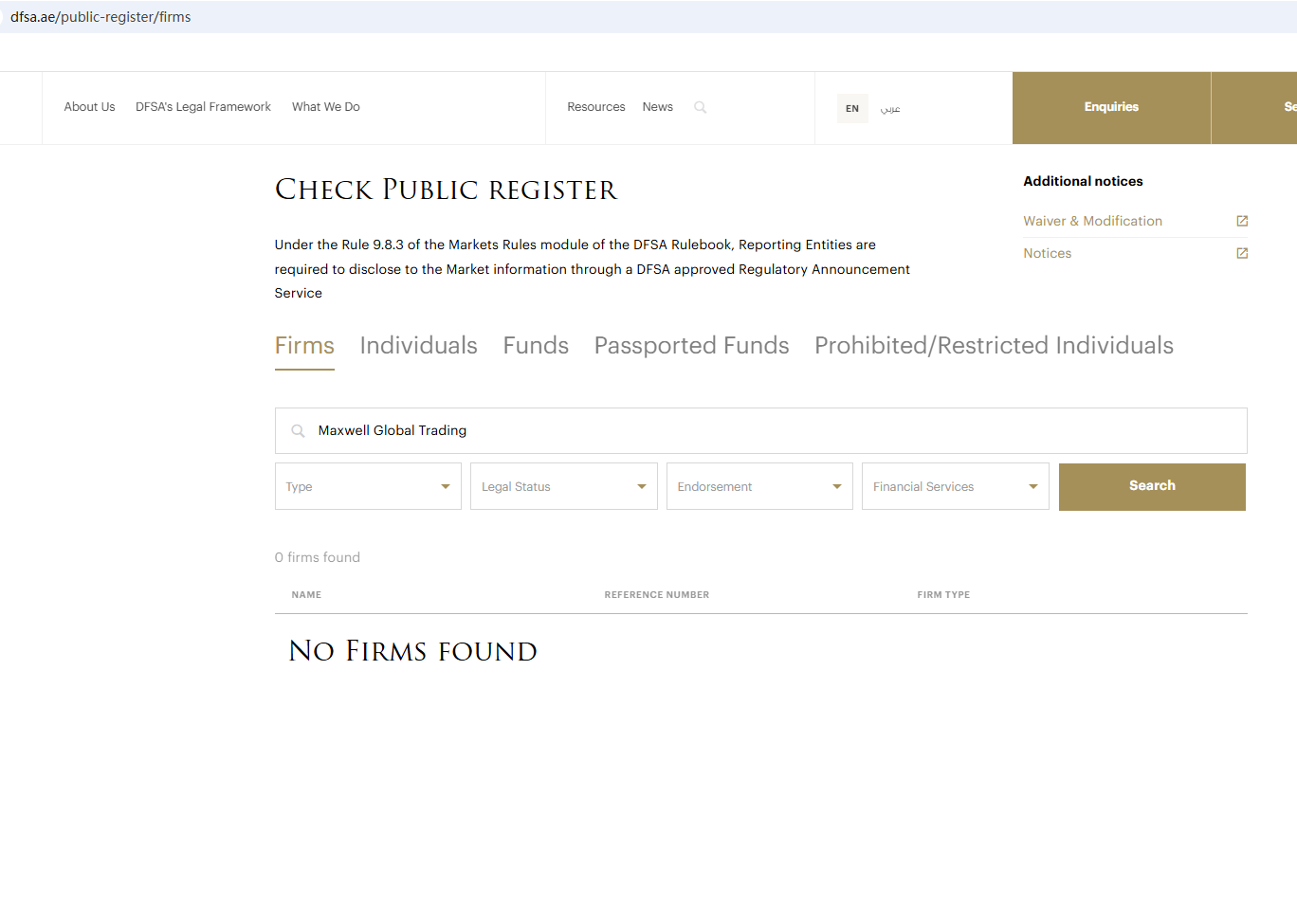
Task: Open the Endorsement filter dropdown
Action: point(759,487)
